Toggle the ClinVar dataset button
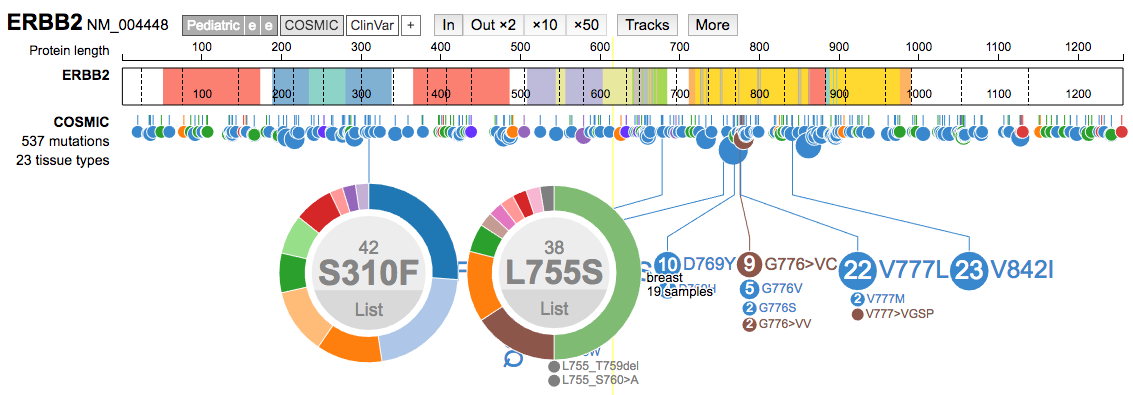Screen dimensions: 1133x395 pos(371,25)
